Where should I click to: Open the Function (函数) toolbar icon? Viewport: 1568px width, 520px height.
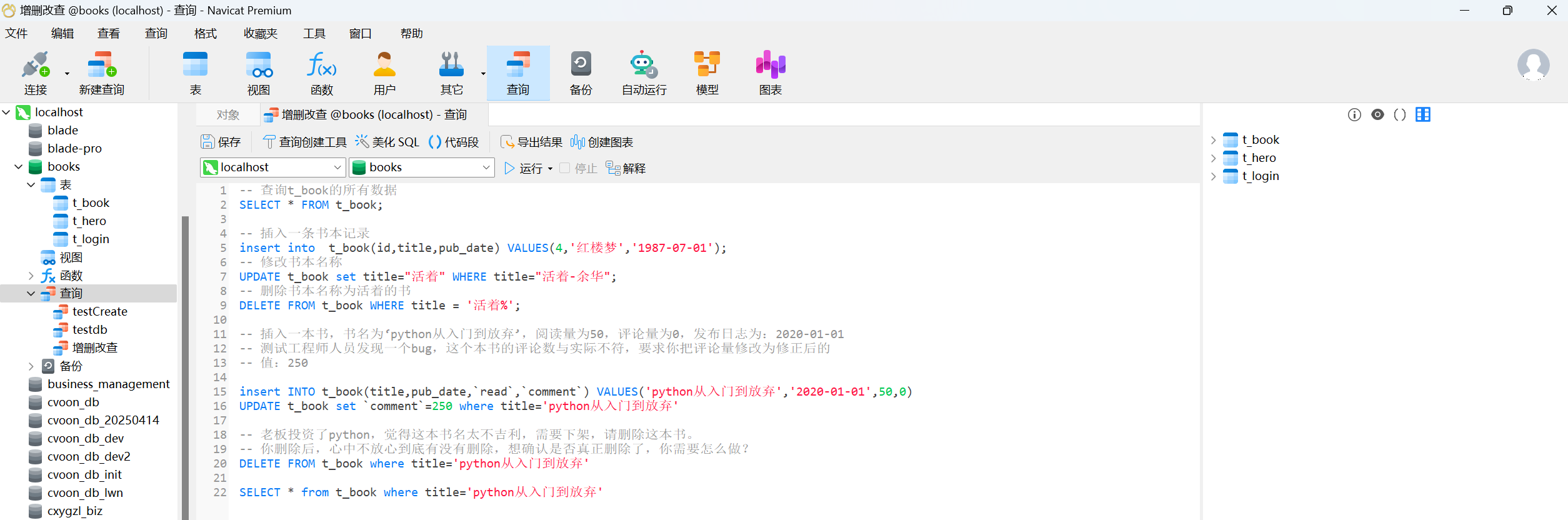tap(322, 73)
